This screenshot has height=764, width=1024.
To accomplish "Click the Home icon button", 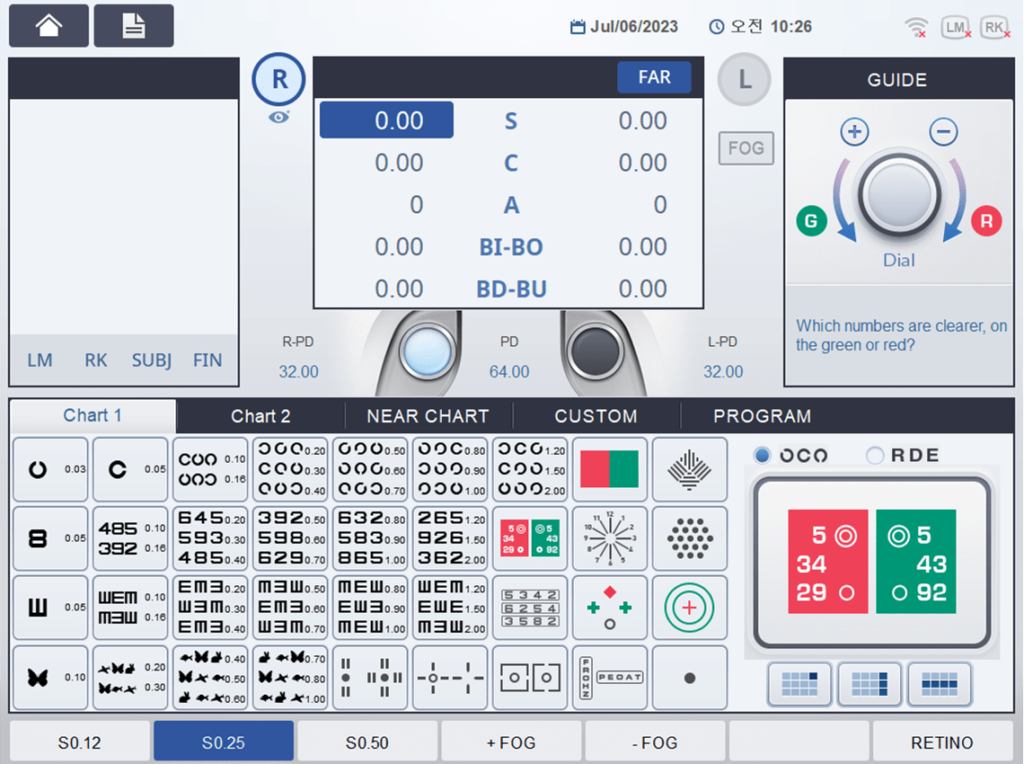I will pos(48,26).
